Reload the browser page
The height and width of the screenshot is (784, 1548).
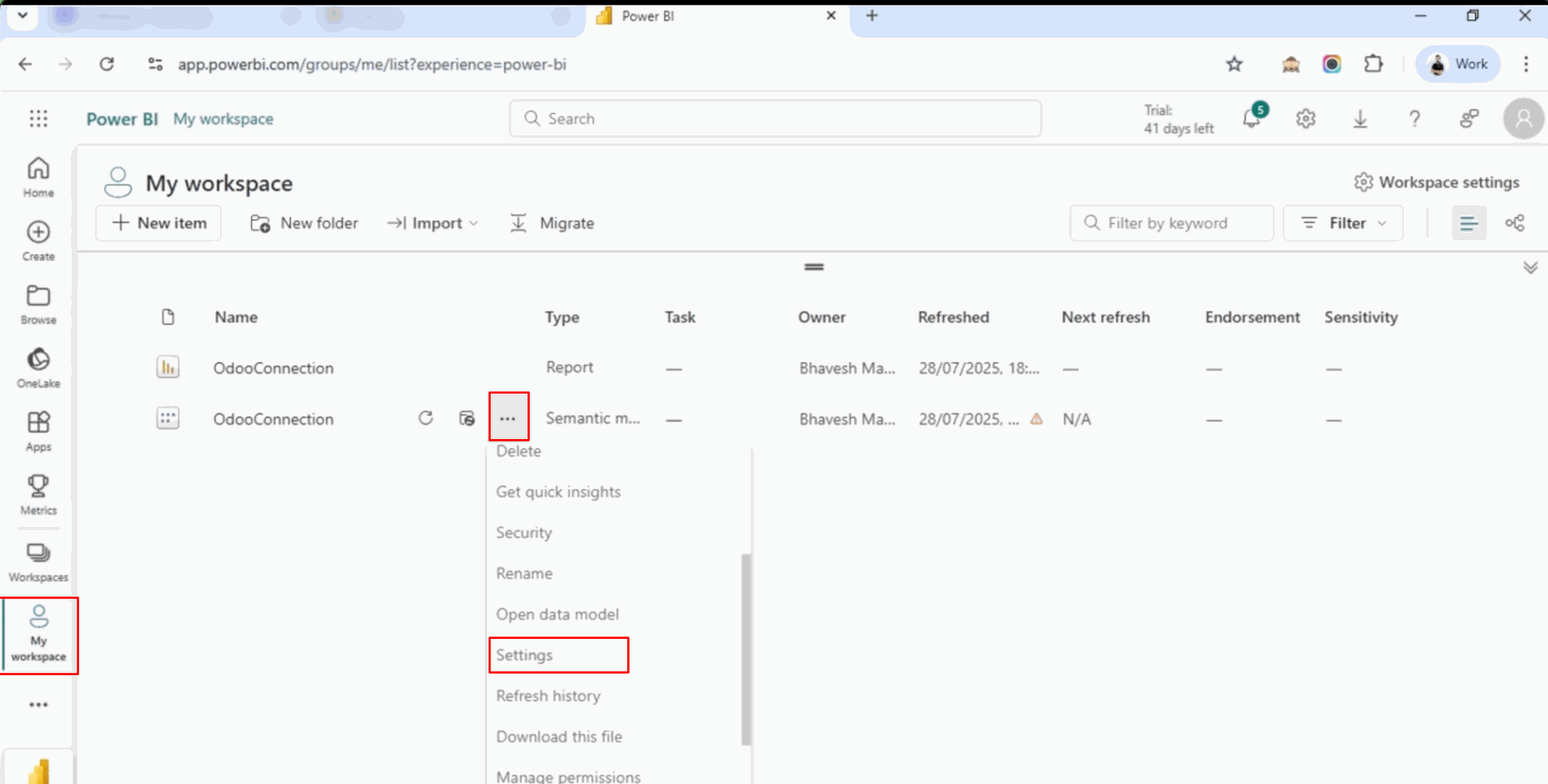point(106,64)
